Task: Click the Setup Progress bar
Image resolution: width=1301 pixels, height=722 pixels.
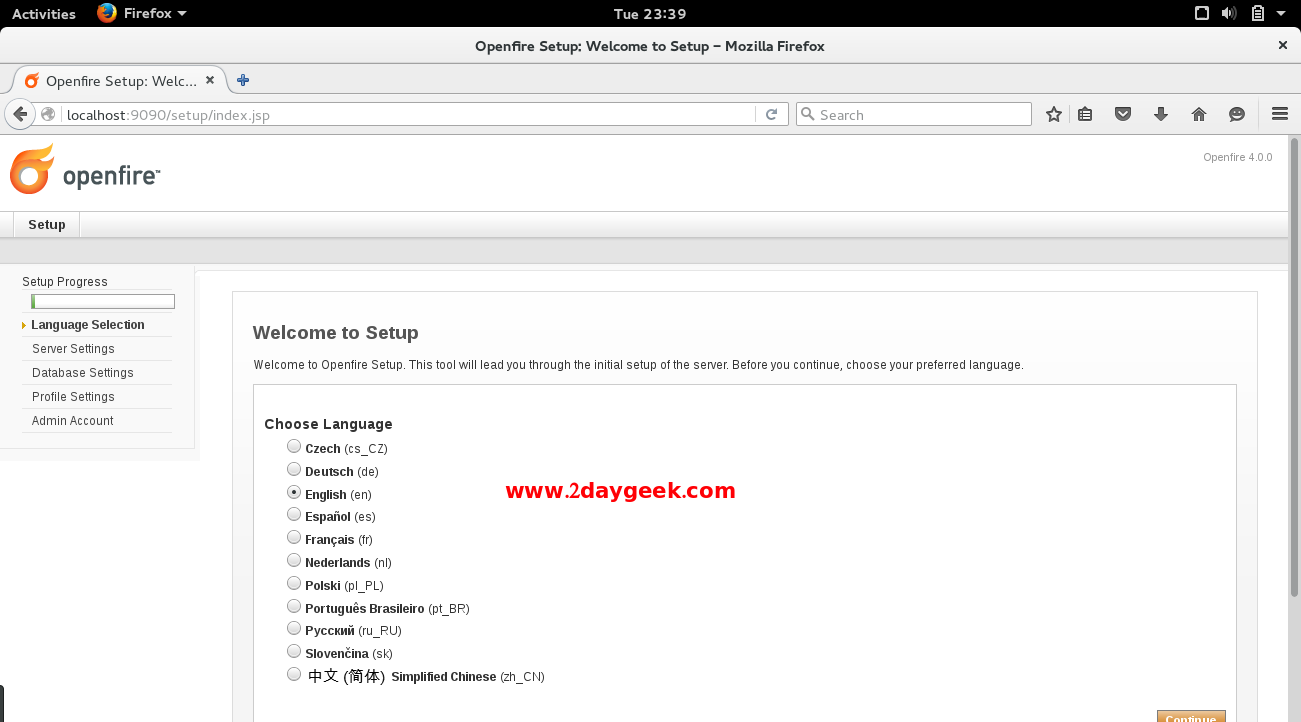Action: 103,301
